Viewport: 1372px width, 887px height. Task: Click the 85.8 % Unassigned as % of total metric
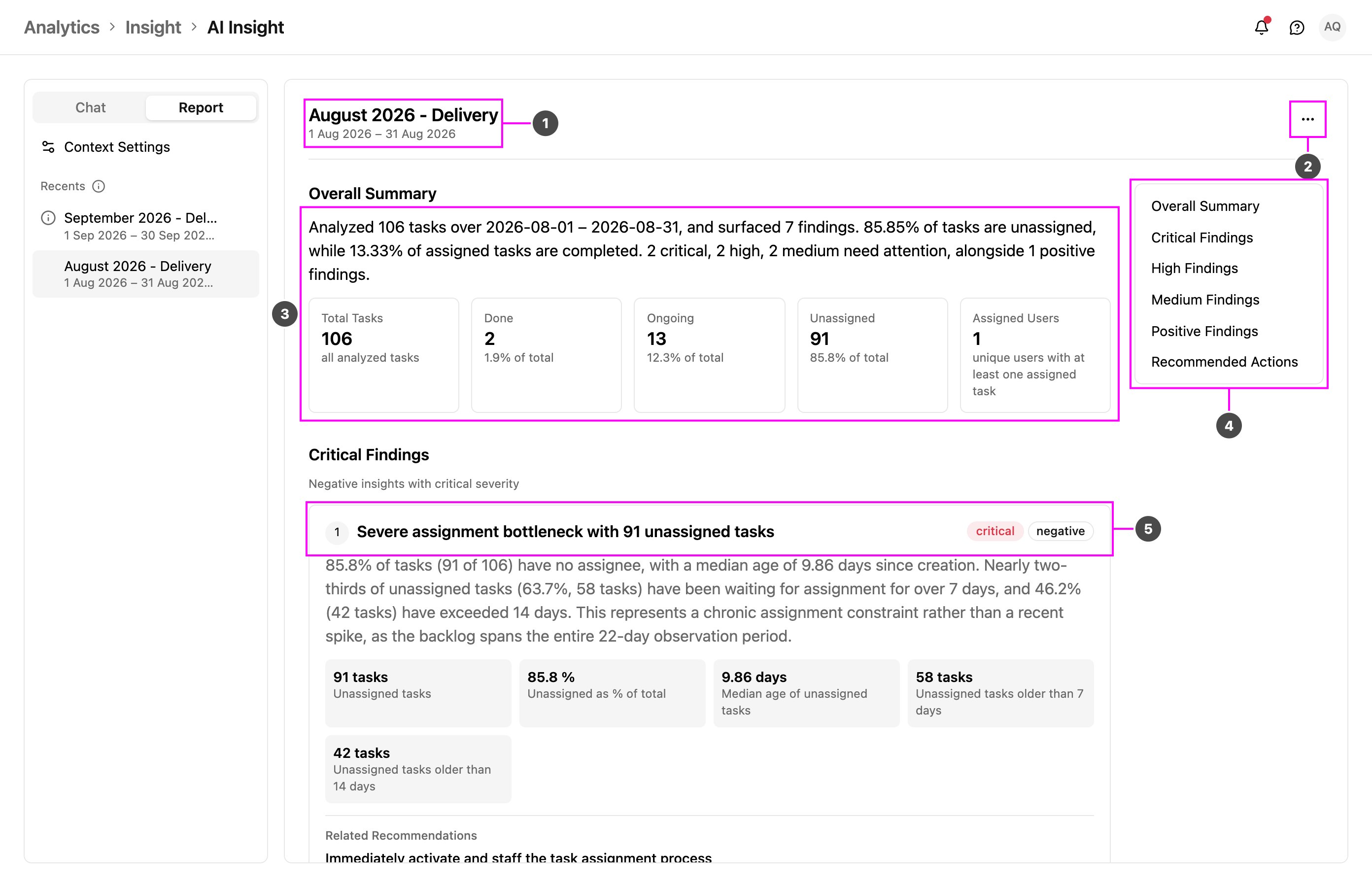(612, 693)
